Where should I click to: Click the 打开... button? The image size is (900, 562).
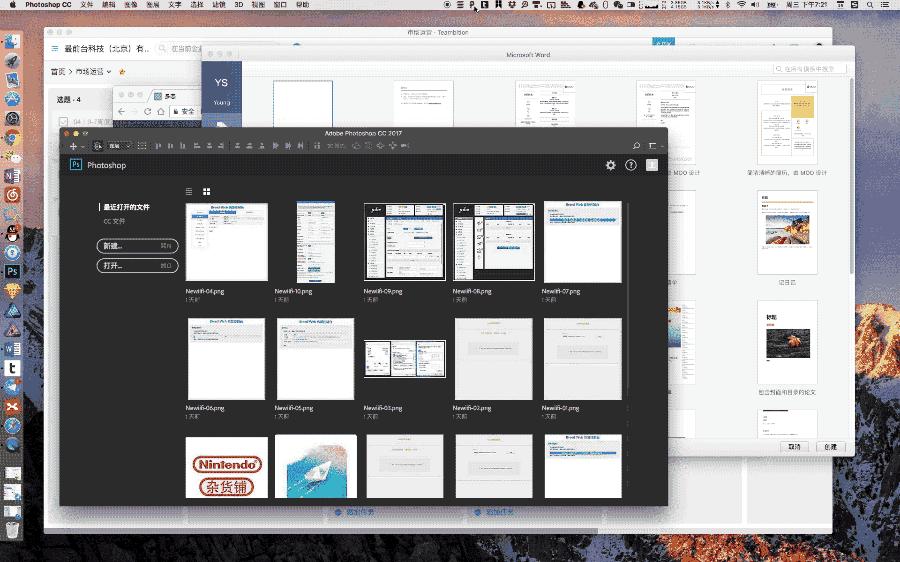[x=137, y=266]
